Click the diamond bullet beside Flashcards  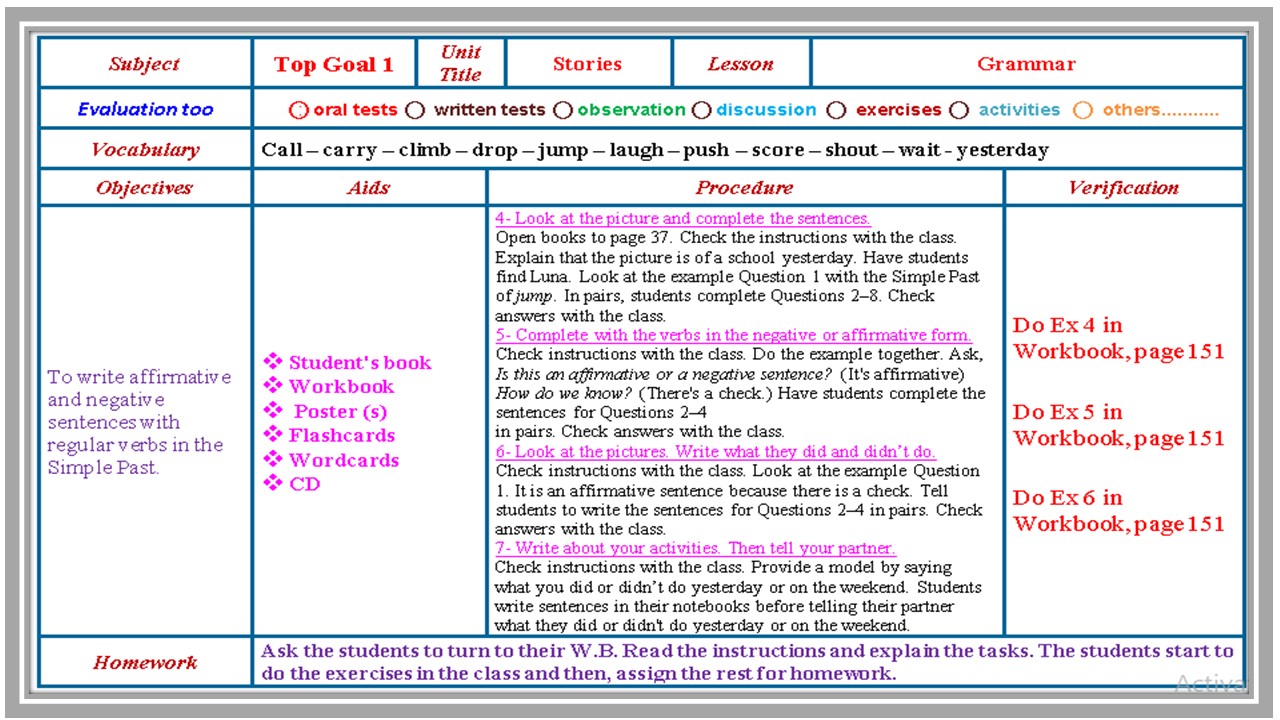[x=273, y=435]
